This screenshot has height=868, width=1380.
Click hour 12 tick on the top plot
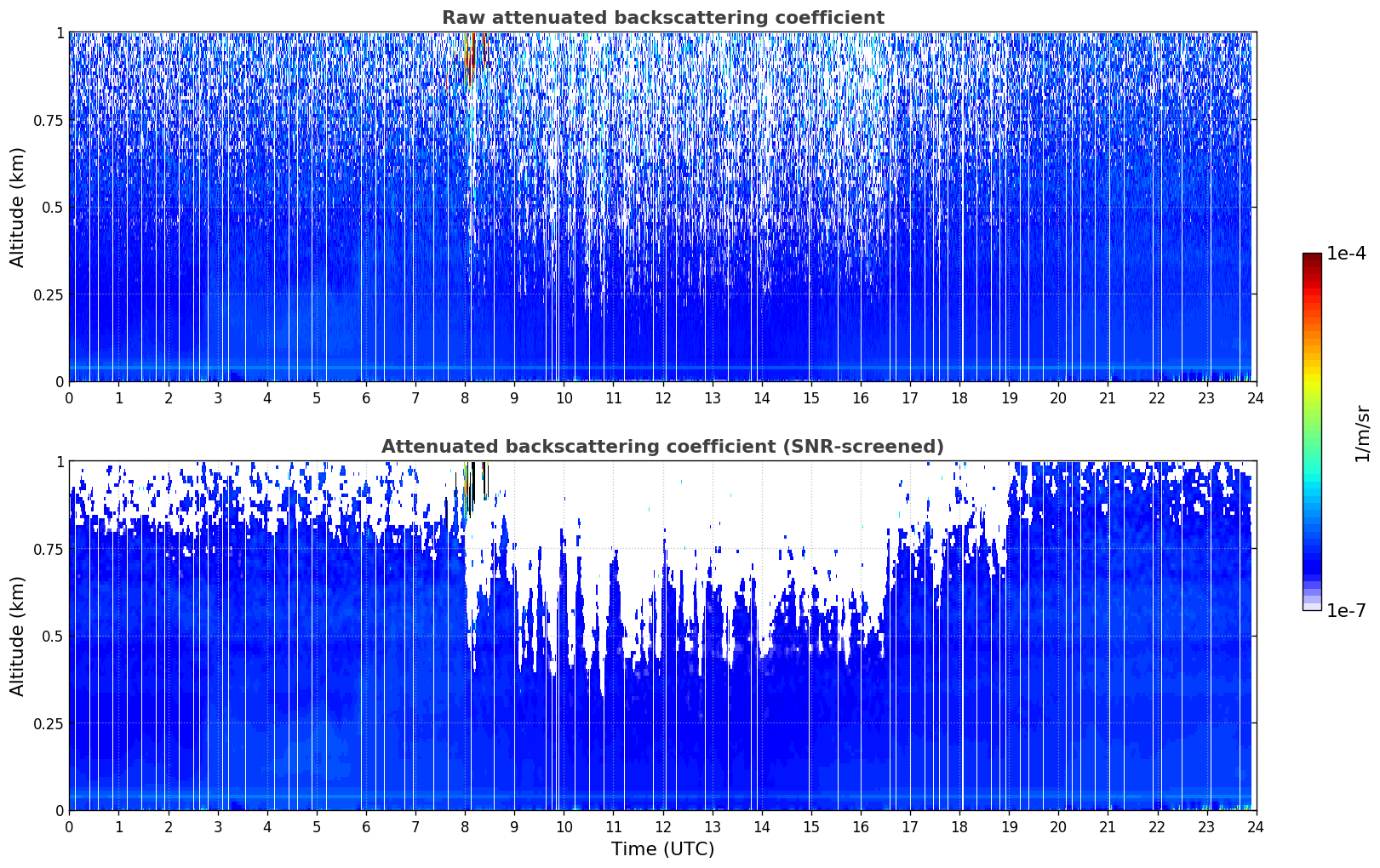(662, 397)
